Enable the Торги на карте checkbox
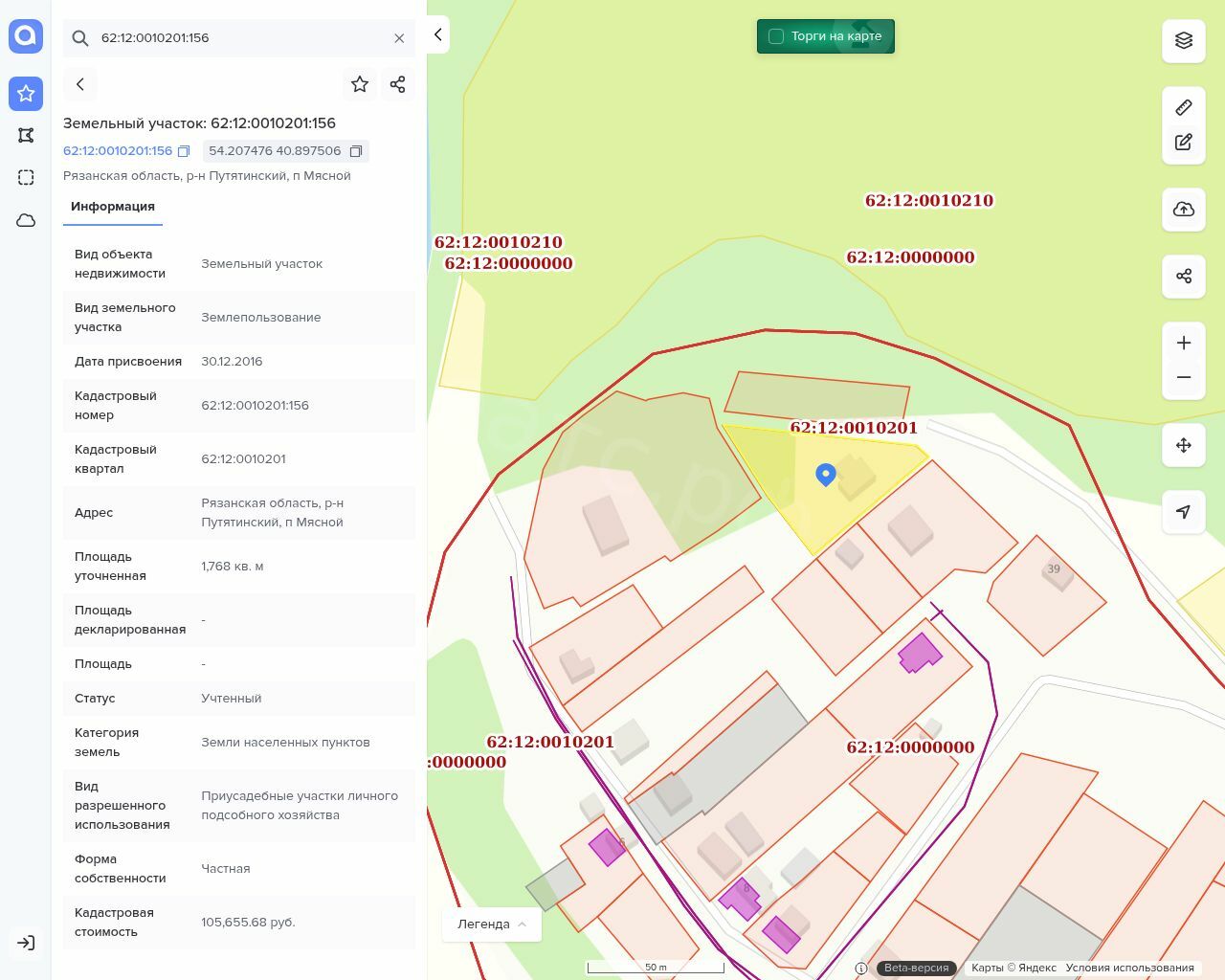The width and height of the screenshot is (1225, 980). pyautogui.click(x=776, y=36)
